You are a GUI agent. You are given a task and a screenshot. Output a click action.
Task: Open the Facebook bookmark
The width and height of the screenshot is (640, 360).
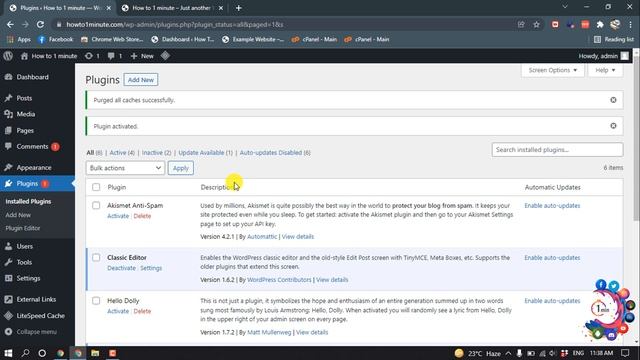[x=56, y=40]
